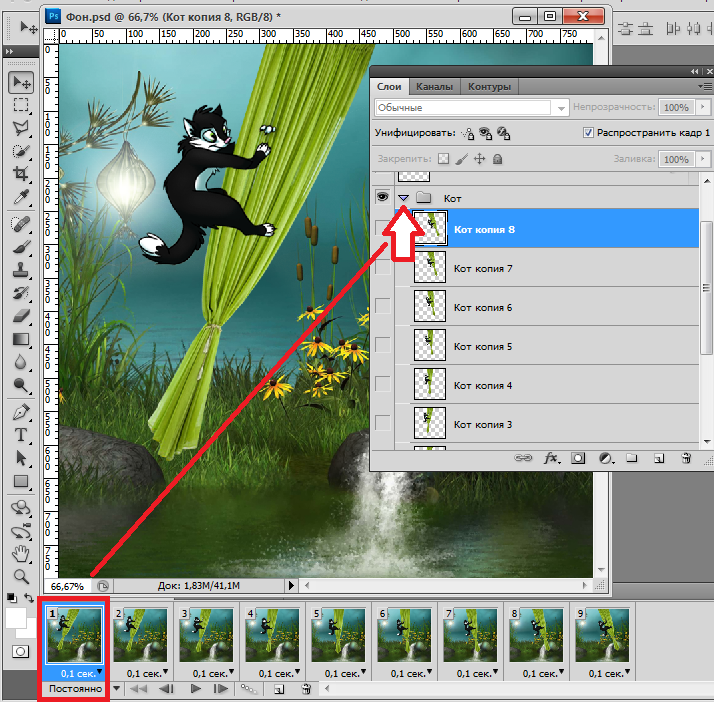Open the Заливка fill slider arrow
This screenshot has height=702, width=714.
[x=703, y=159]
